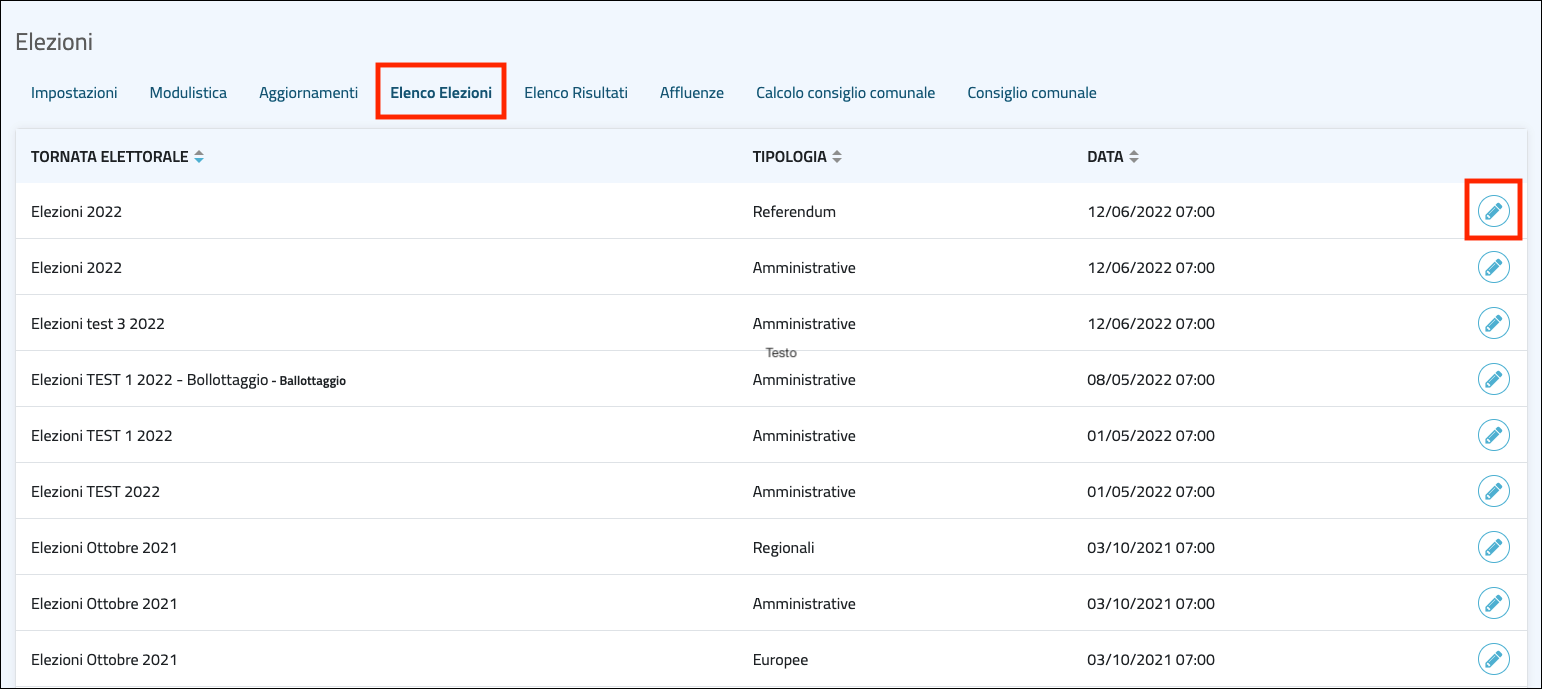Select the Elenco Elezioni tab
This screenshot has height=689, width=1542.
(441, 93)
